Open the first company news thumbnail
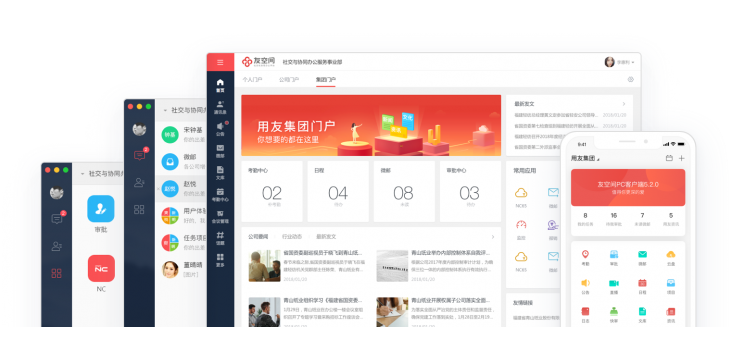 pos(265,266)
